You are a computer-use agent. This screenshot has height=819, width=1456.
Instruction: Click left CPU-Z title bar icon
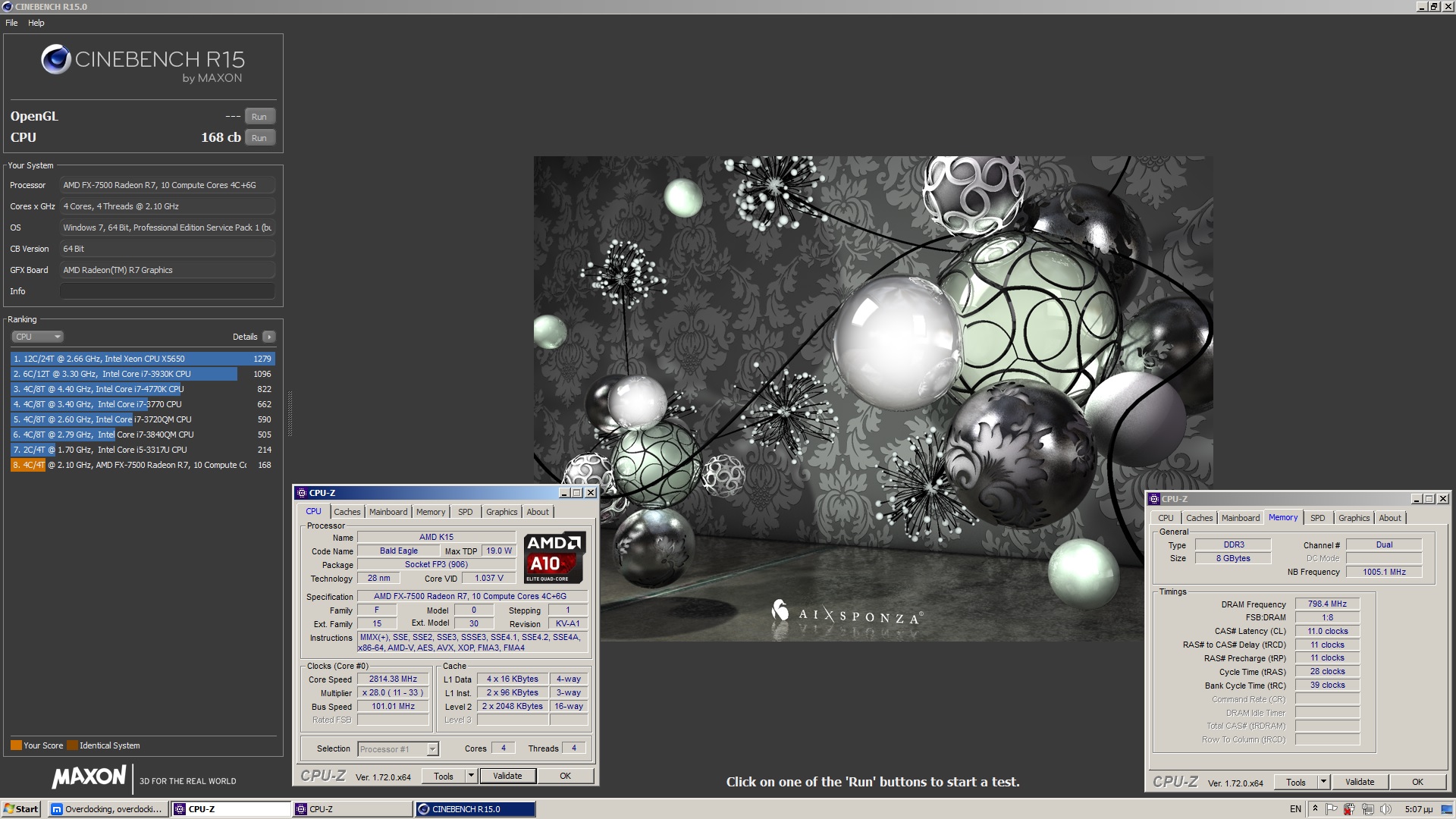tap(302, 493)
